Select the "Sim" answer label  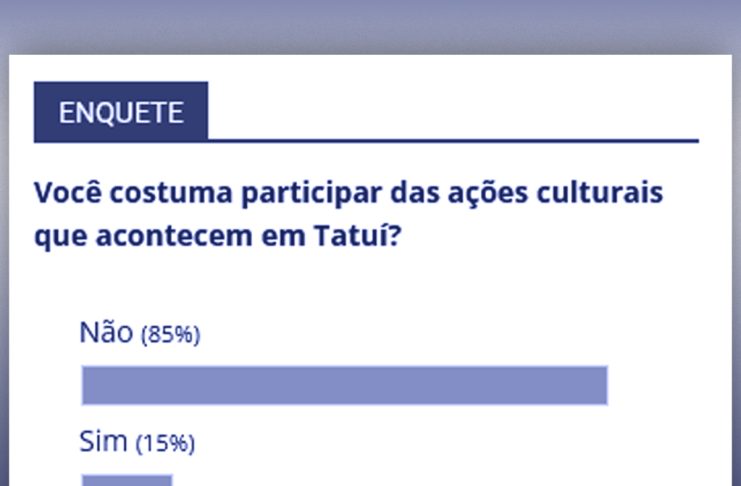(x=103, y=441)
